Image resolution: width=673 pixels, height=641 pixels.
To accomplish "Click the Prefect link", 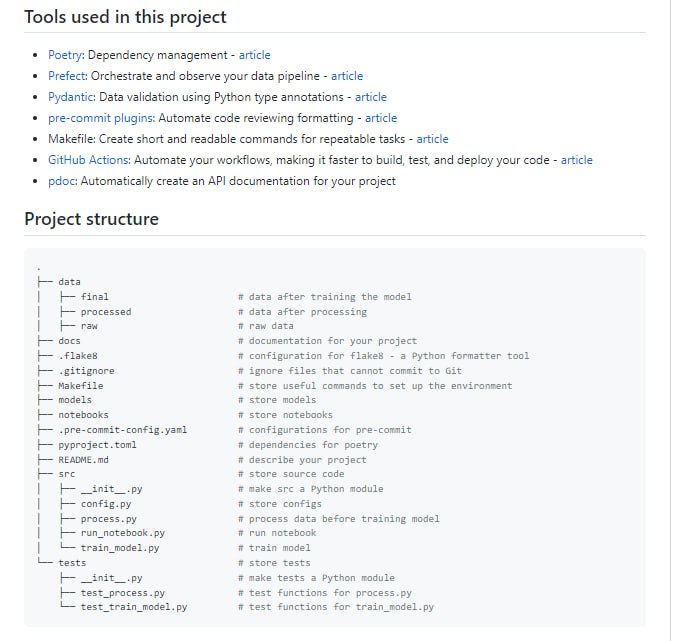I will 68,76.
